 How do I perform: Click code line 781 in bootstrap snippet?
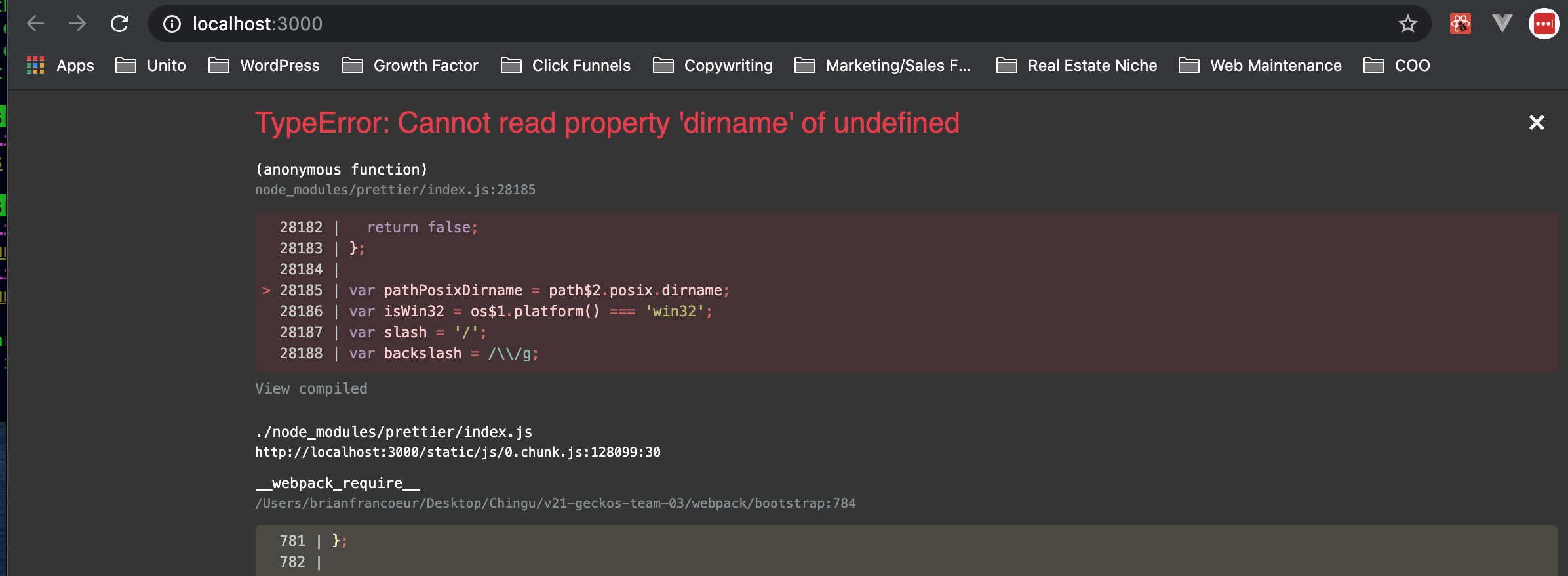click(x=313, y=541)
